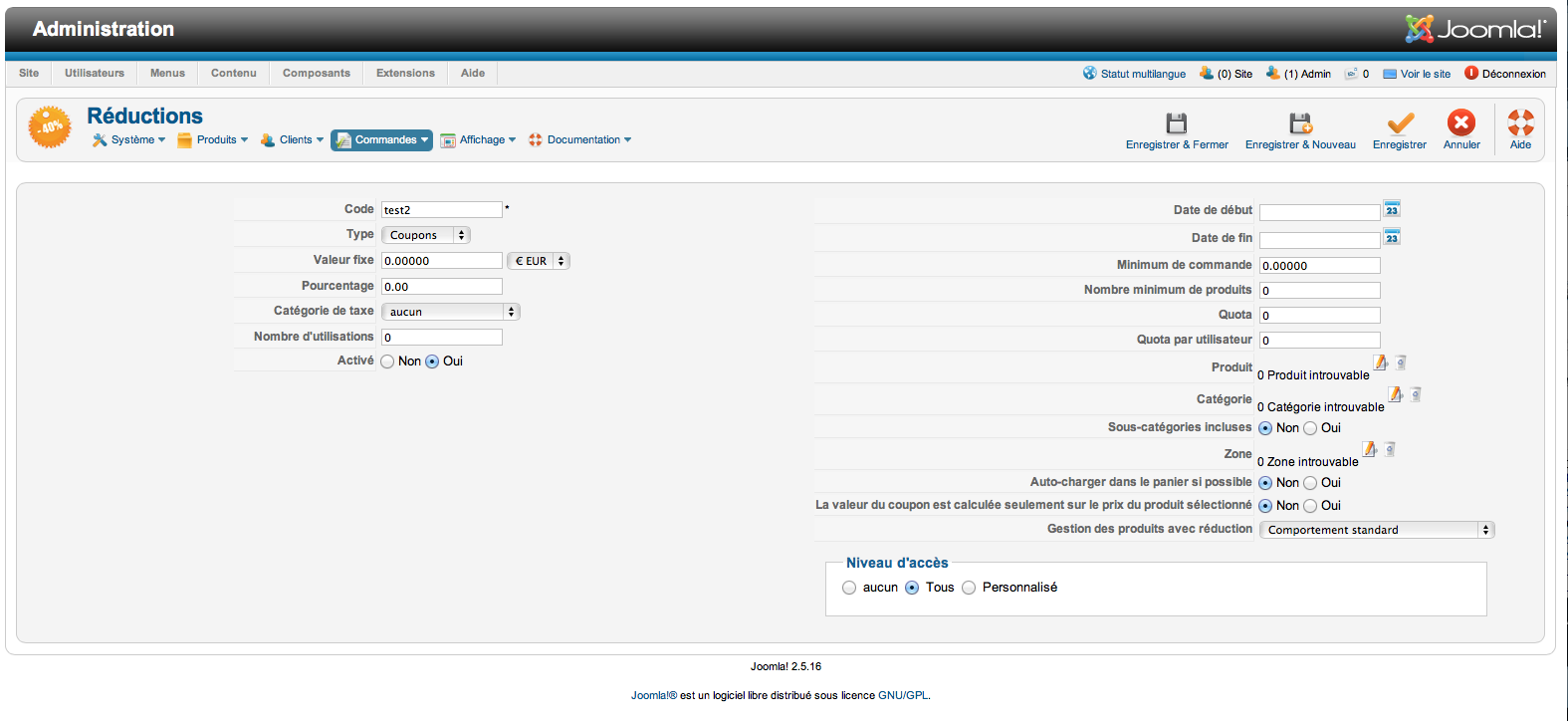
Task: Open the Extensions menu
Action: tap(405, 73)
